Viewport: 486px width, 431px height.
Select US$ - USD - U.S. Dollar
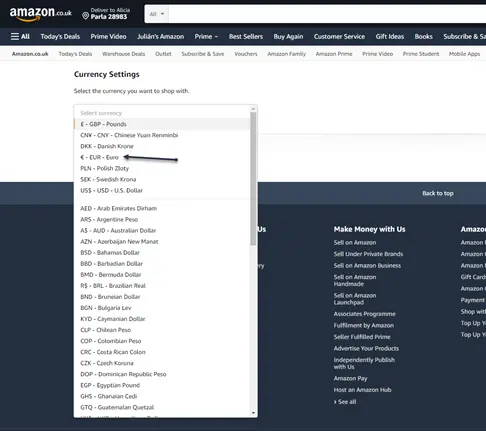click(x=162, y=190)
